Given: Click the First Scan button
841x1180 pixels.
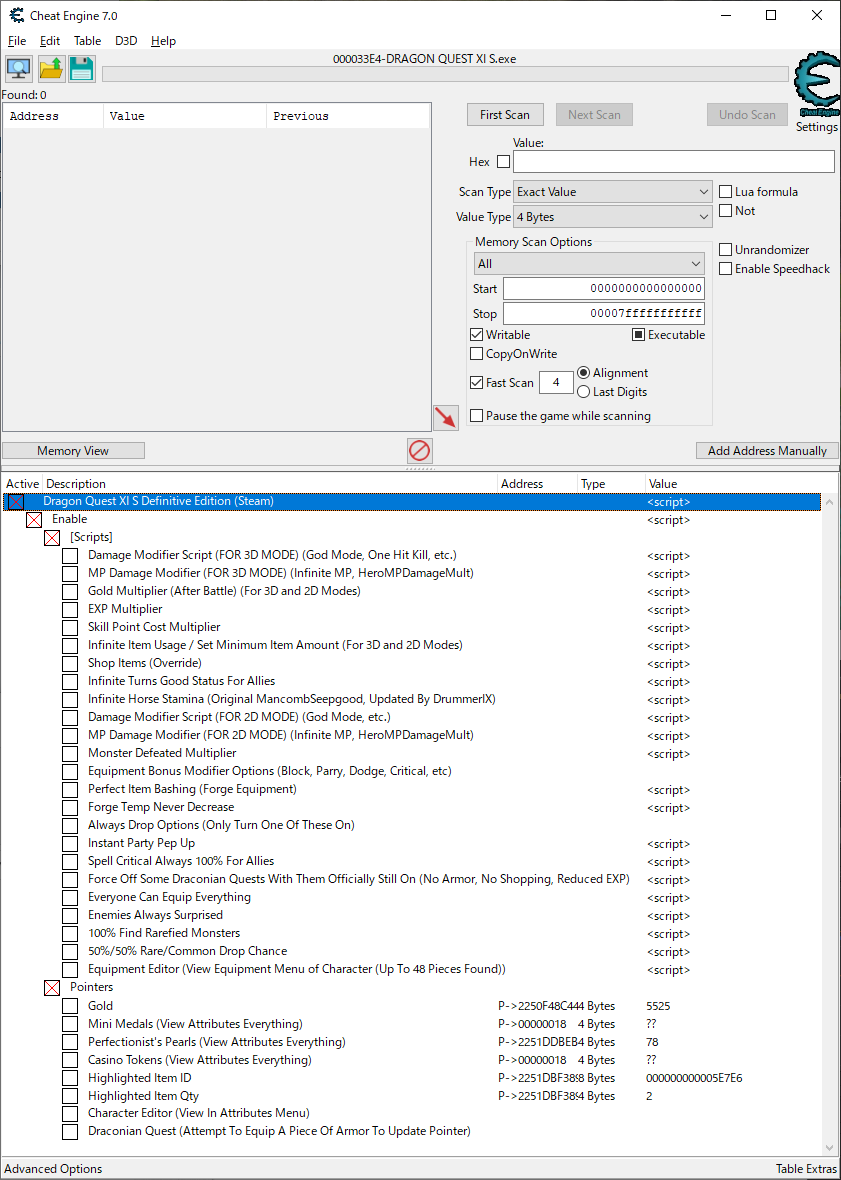Looking at the screenshot, I should [504, 114].
